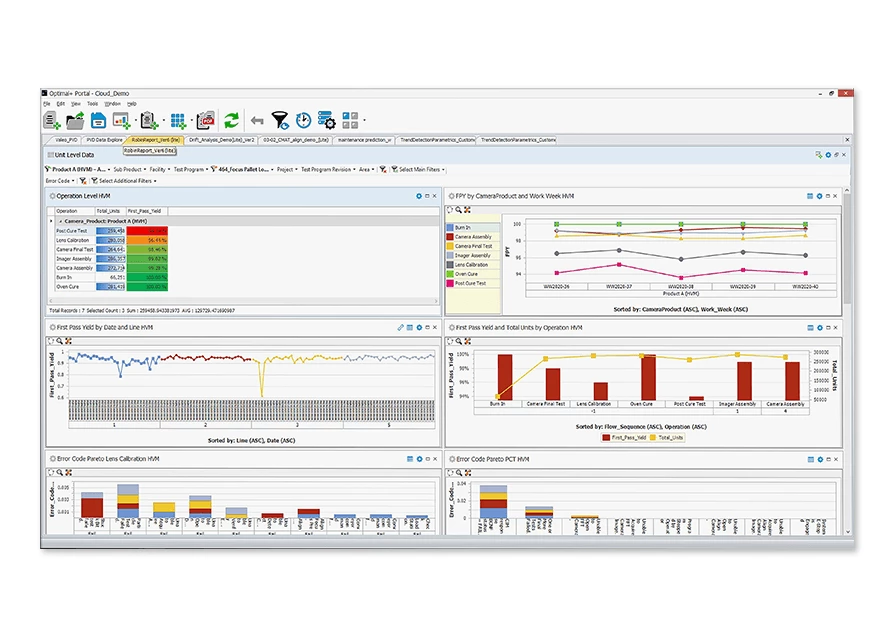The width and height of the screenshot is (895, 636).
Task: Click table view icon in FPY by CameraProduct panel
Action: (x=809, y=196)
